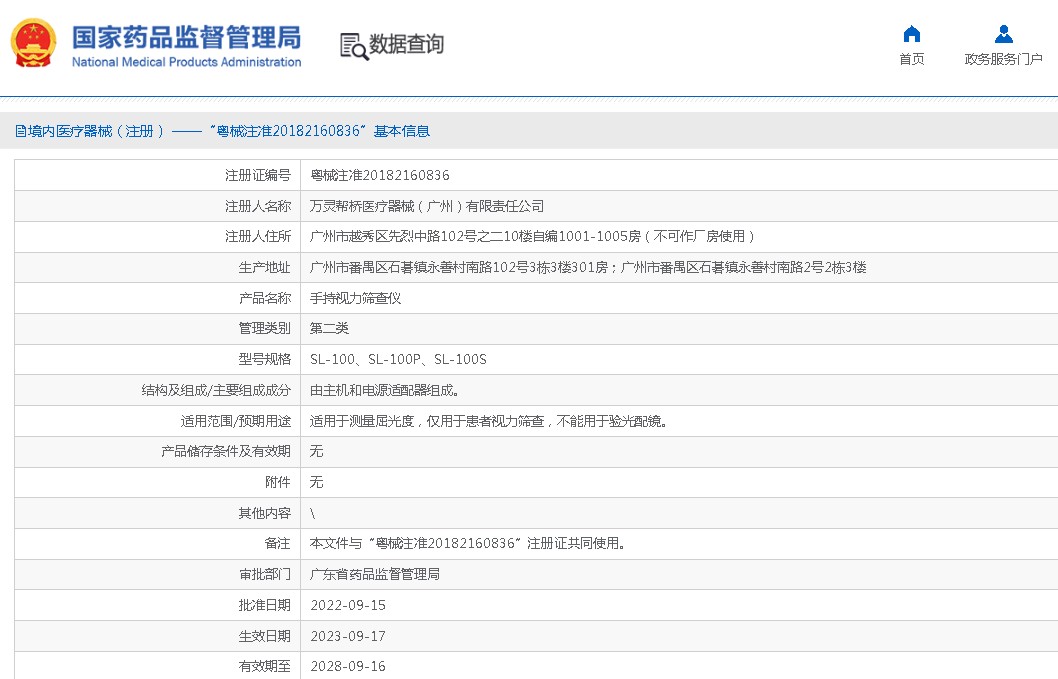This screenshot has height=679, width=1058.
Task: Click the 型号规格 row label
Action: pos(264,360)
